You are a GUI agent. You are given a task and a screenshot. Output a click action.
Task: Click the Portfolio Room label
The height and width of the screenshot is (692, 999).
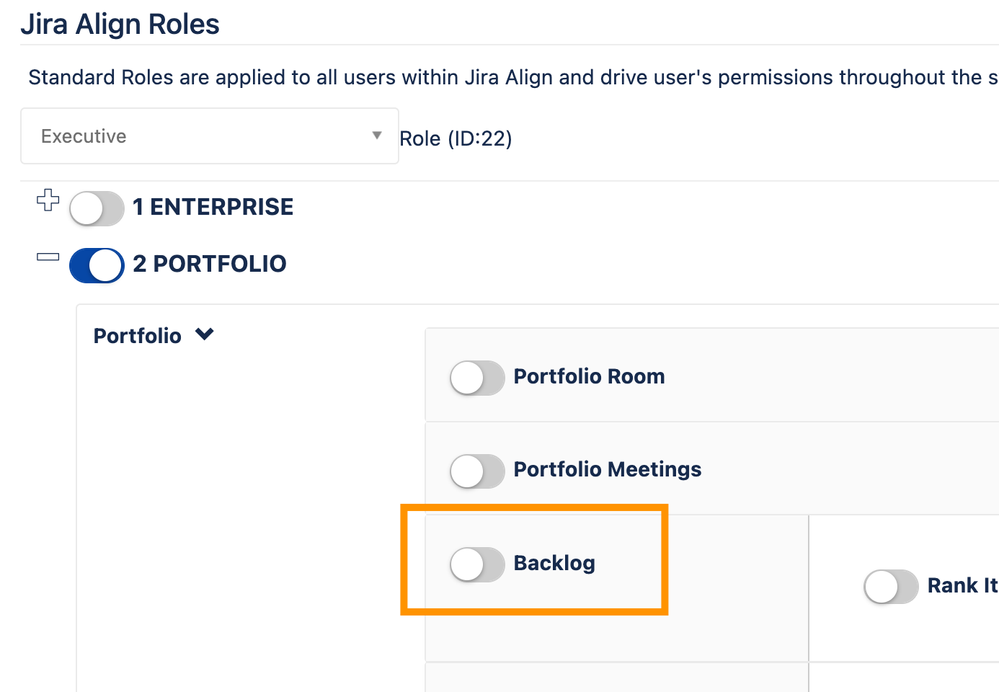(x=589, y=377)
